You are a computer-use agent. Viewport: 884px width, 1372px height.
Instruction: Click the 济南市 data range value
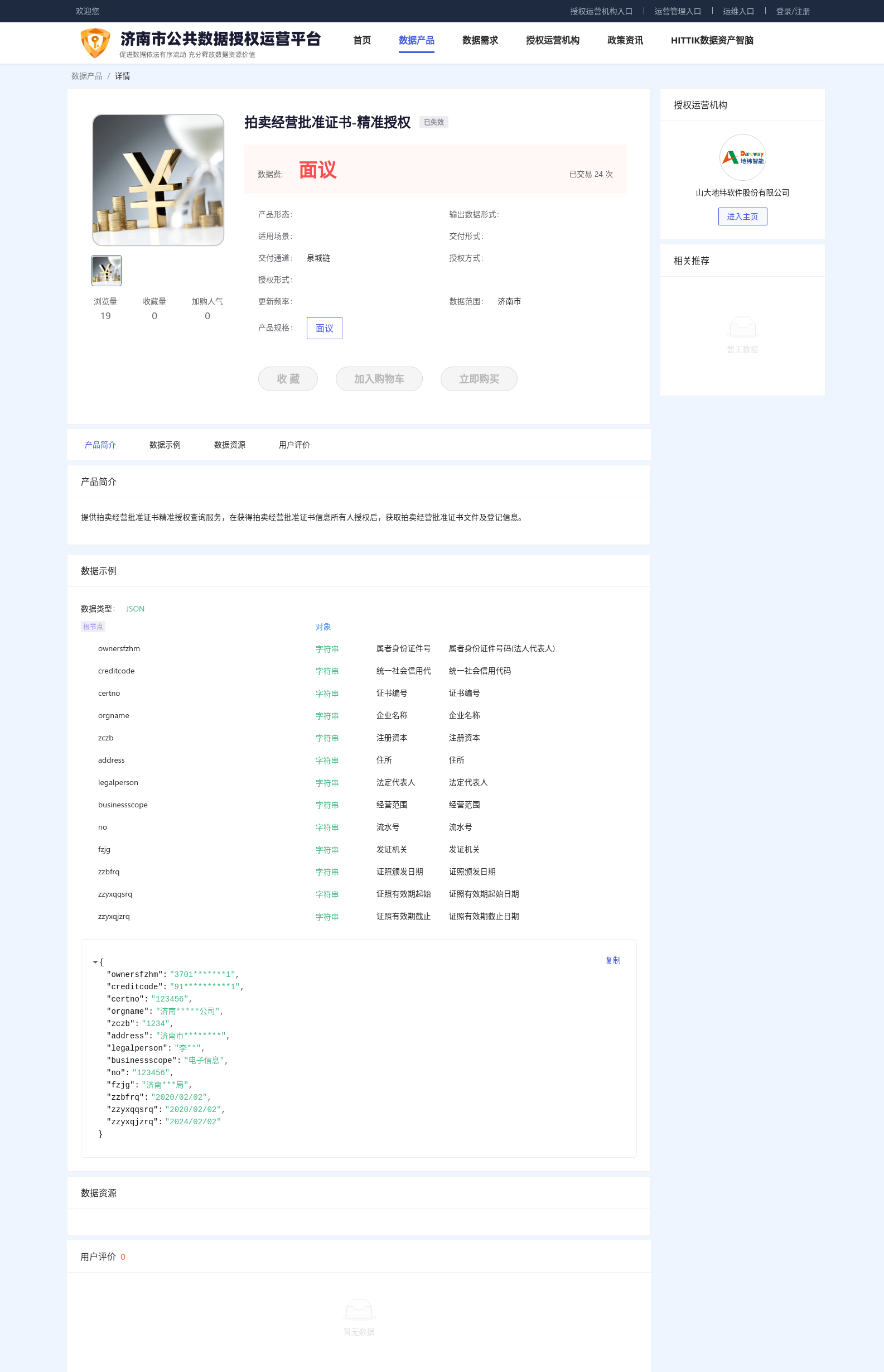point(509,301)
